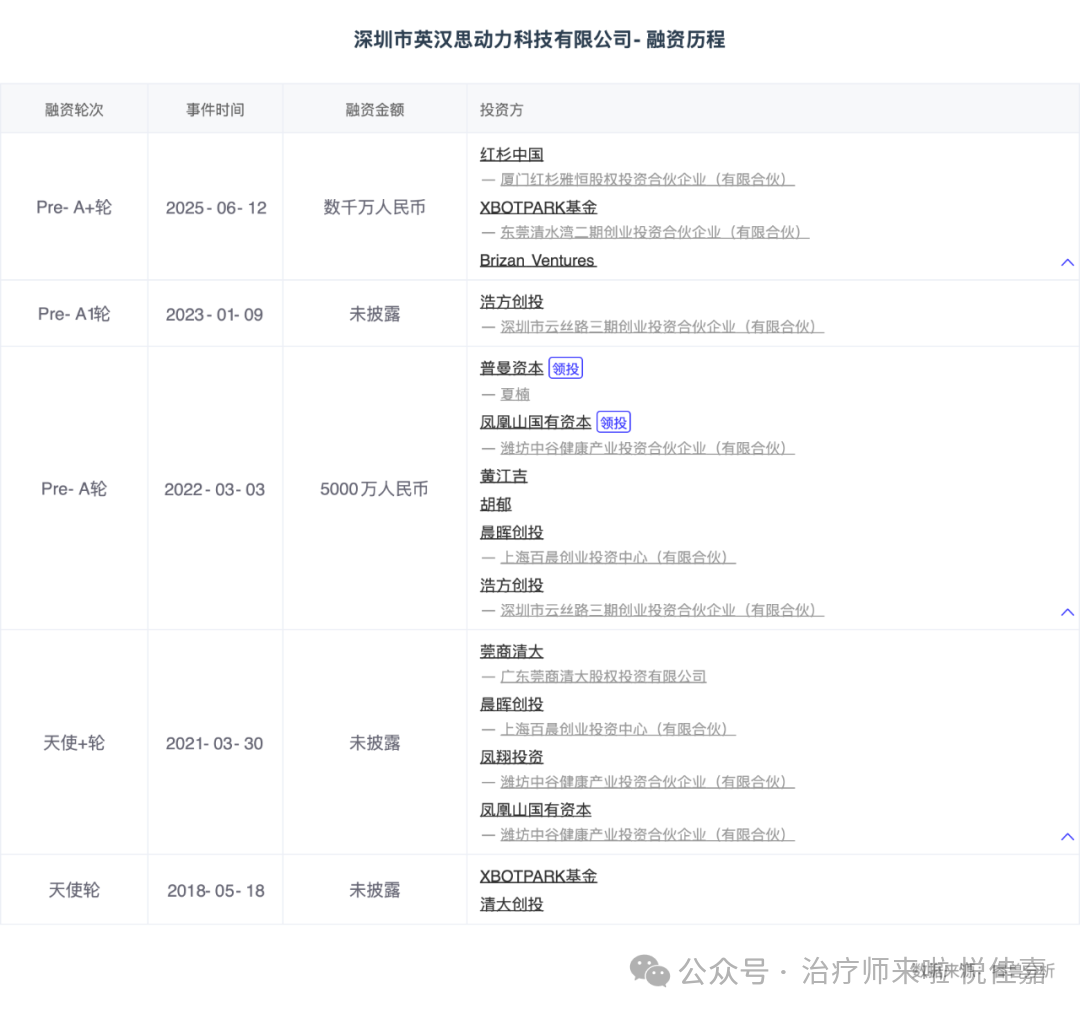Image resolution: width=1080 pixels, height=1014 pixels.
Task: Open the 夏楠 sub-investor link
Action: [x=514, y=394]
